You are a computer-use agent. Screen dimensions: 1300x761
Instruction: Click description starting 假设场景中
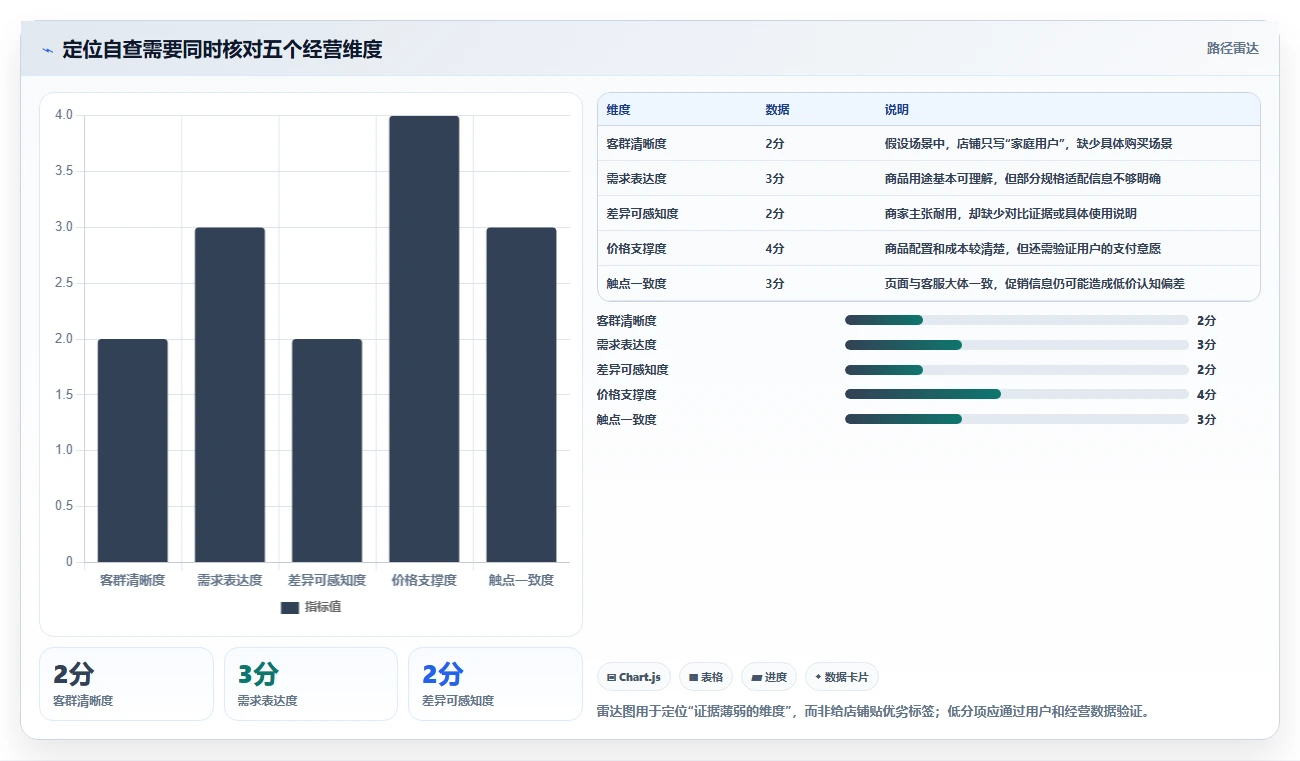pos(1028,144)
